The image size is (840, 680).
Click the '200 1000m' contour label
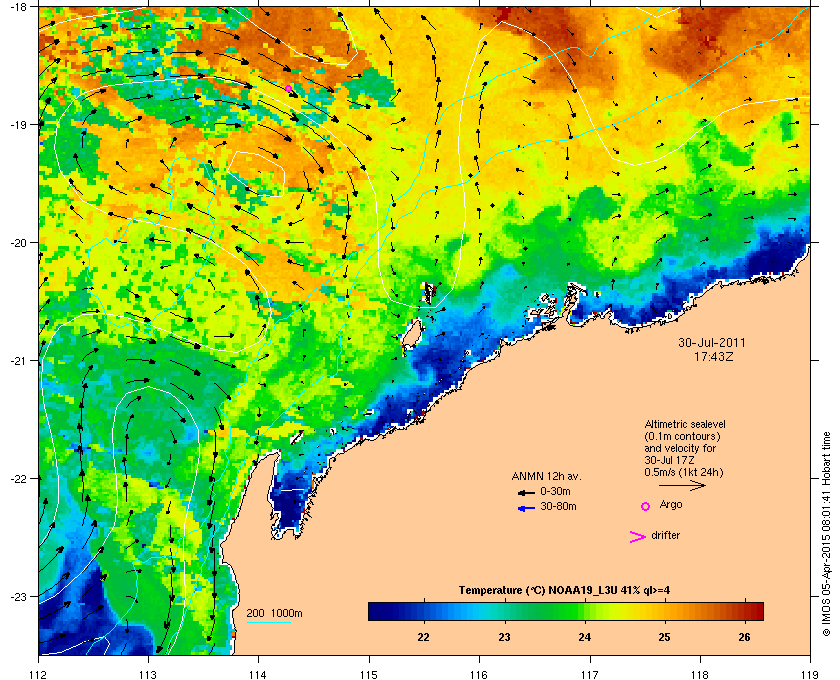[274, 614]
